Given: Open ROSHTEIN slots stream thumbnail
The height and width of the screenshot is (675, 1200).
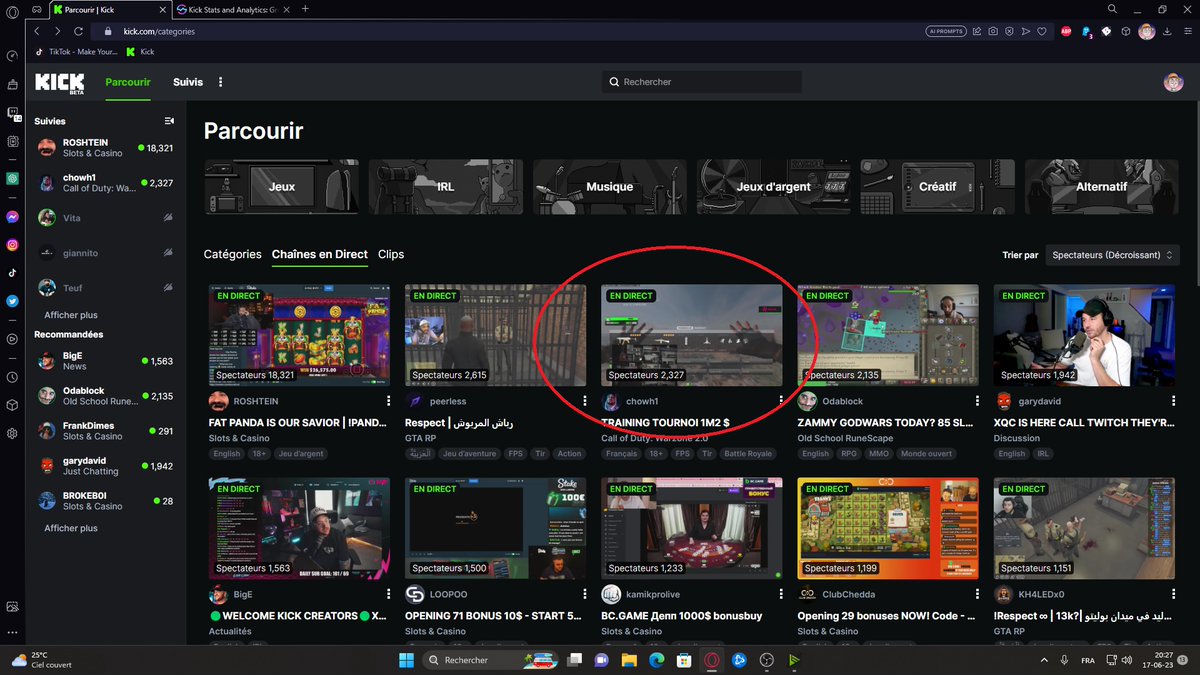Looking at the screenshot, I should 297,335.
